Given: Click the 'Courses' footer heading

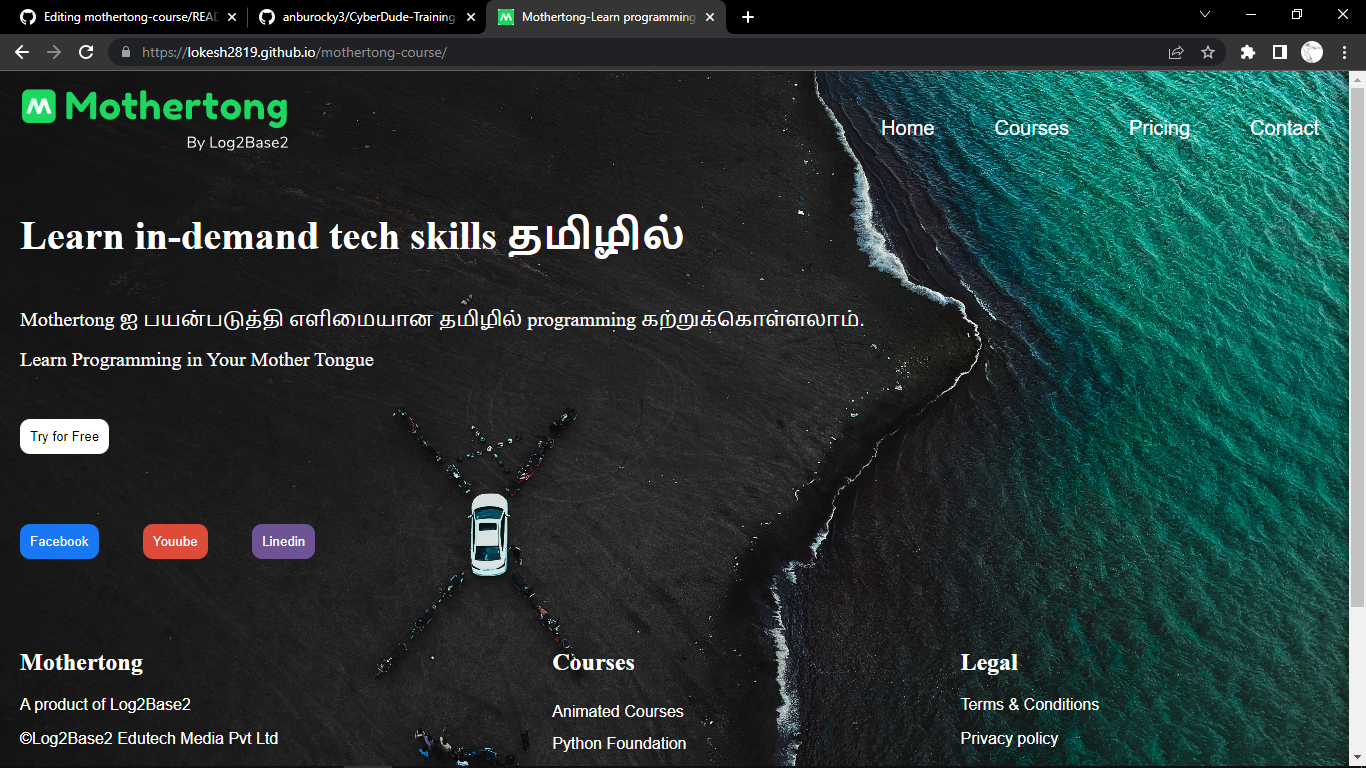Looking at the screenshot, I should click(x=593, y=662).
